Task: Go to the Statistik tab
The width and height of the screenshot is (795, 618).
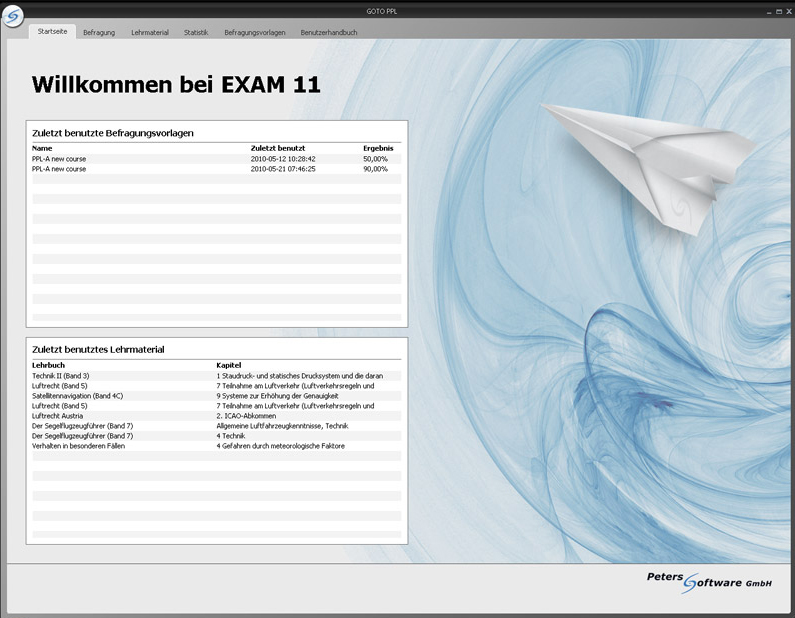Action: pyautogui.click(x=196, y=32)
